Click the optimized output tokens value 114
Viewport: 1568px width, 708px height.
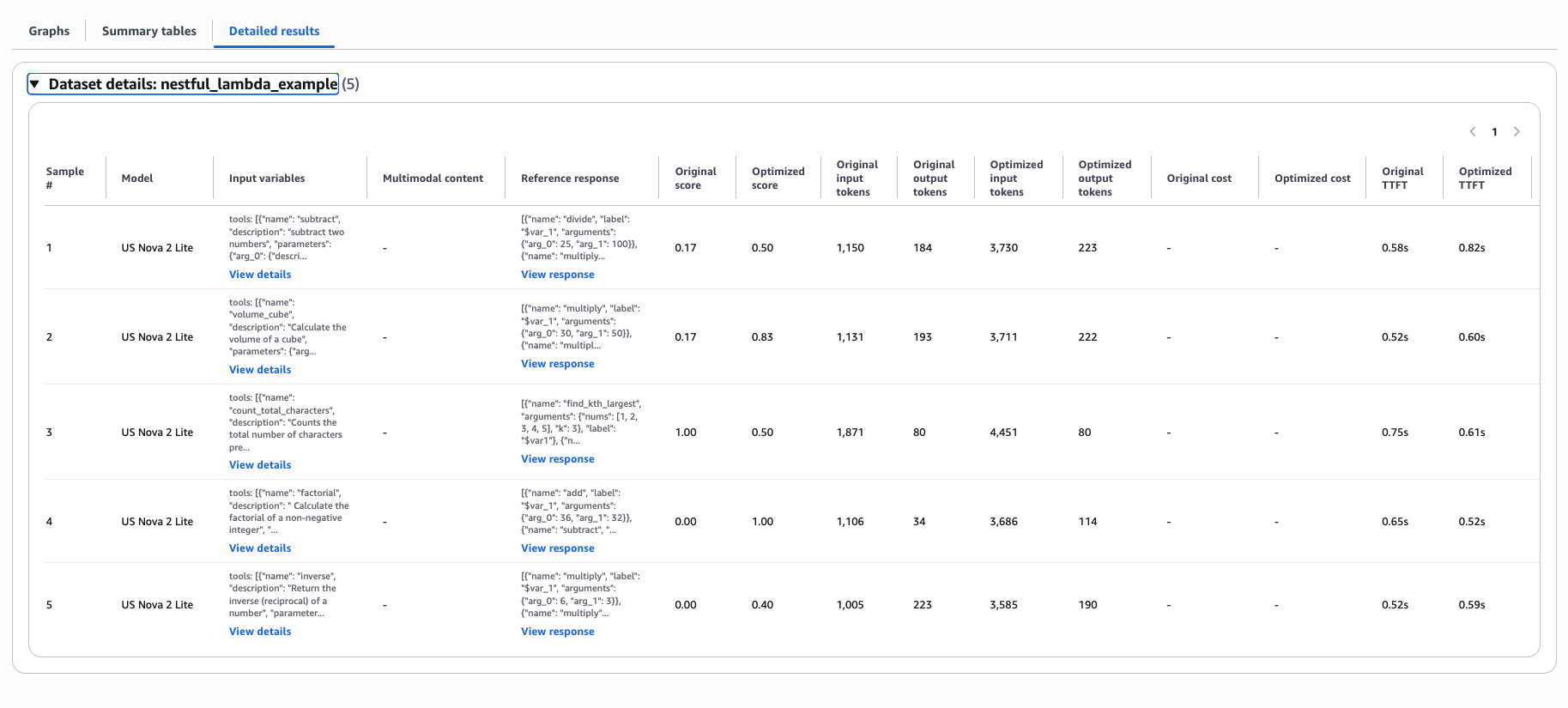pyautogui.click(x=1087, y=522)
